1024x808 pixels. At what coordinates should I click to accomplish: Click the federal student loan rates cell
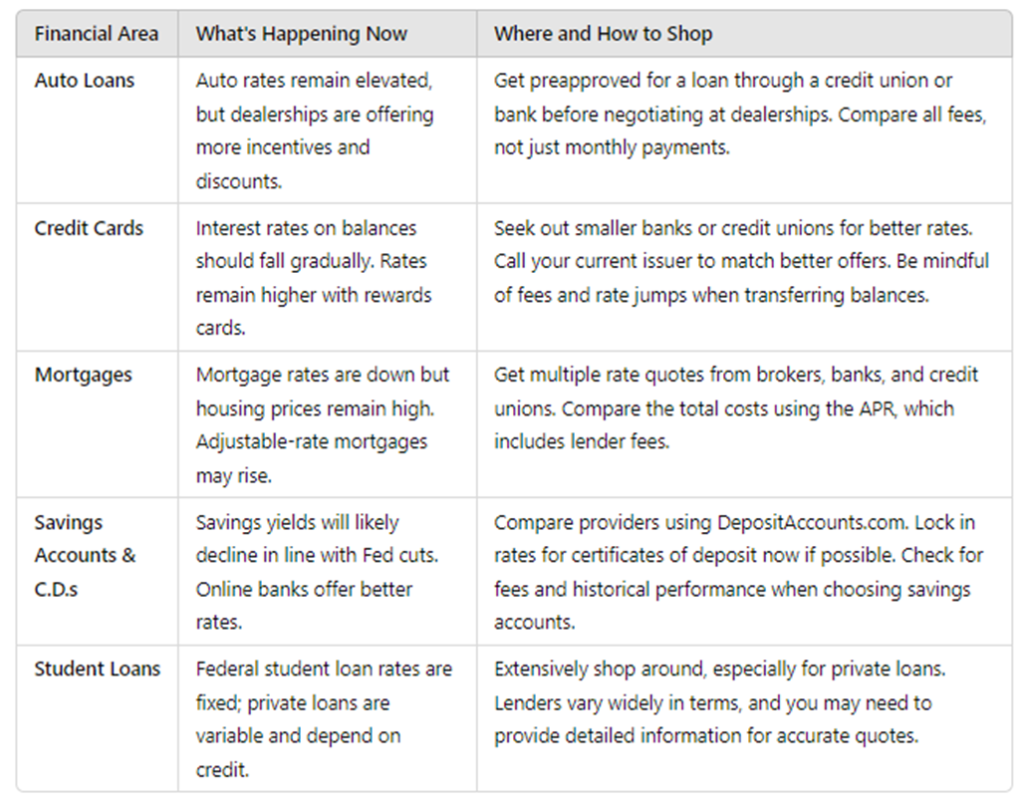(x=323, y=719)
